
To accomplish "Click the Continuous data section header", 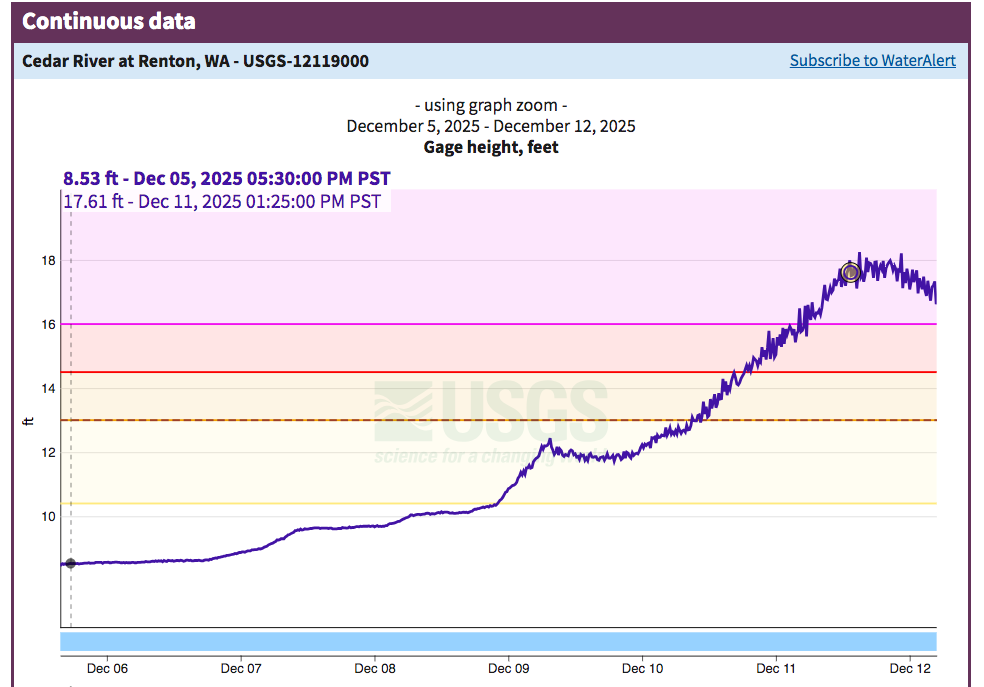I will click(109, 21).
